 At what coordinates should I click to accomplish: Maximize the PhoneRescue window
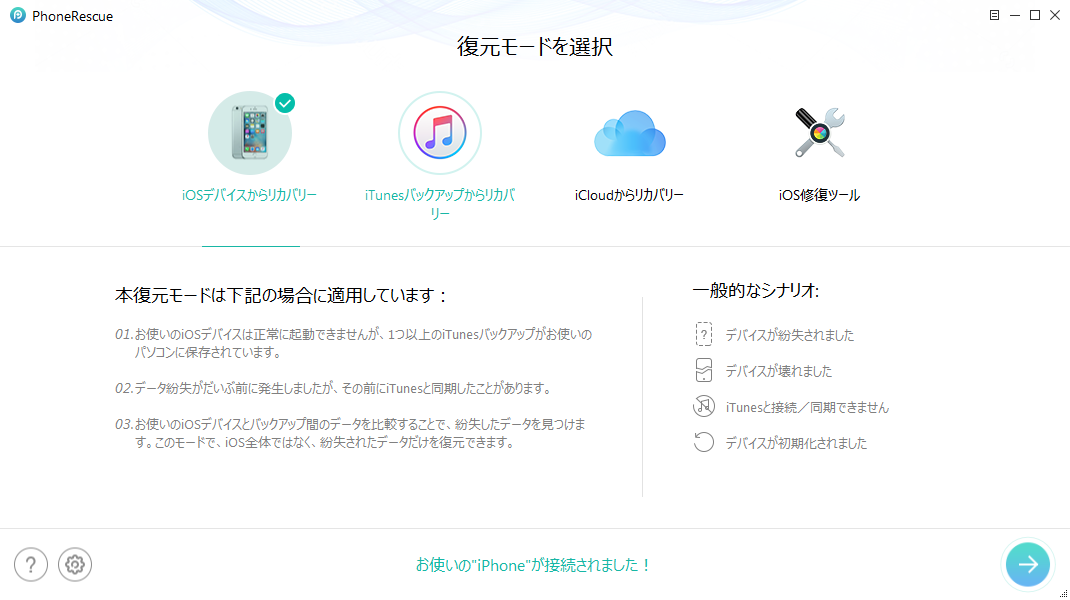pyautogui.click(x=1035, y=15)
